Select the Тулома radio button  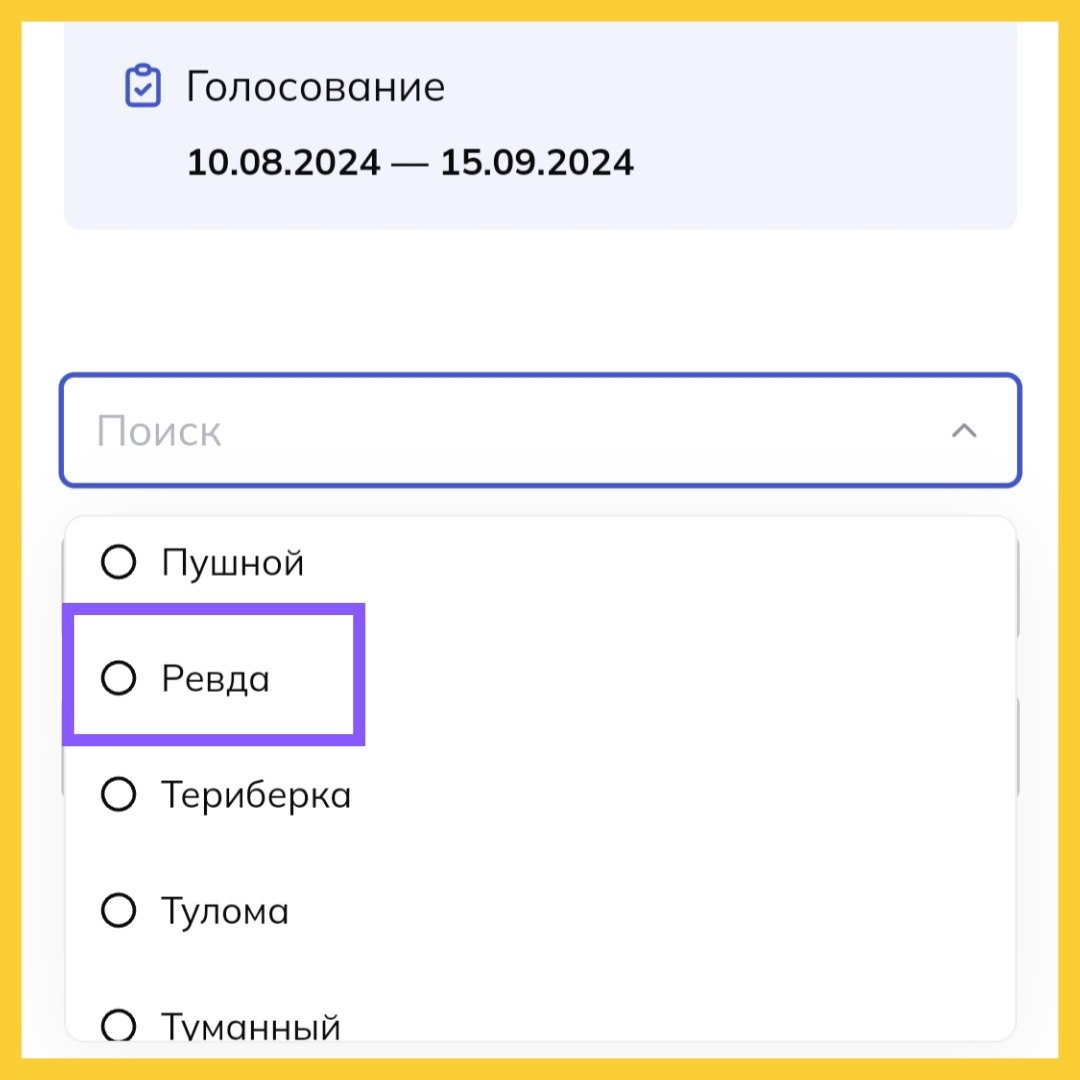pos(118,911)
